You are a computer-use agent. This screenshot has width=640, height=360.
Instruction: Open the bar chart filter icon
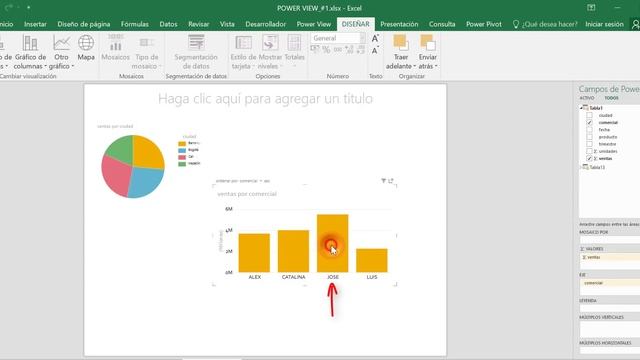click(x=383, y=180)
